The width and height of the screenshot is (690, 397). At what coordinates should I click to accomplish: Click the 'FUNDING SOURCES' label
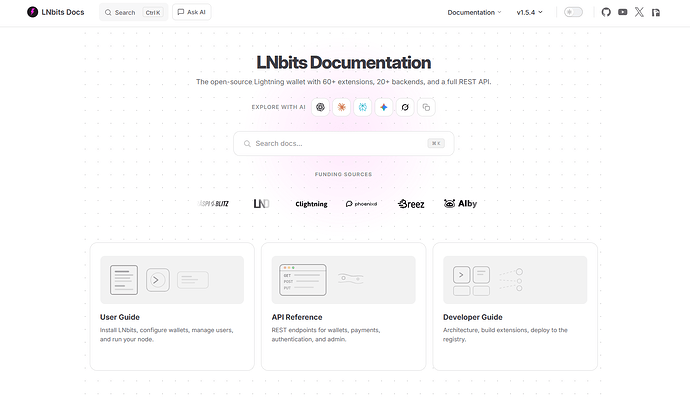343,174
